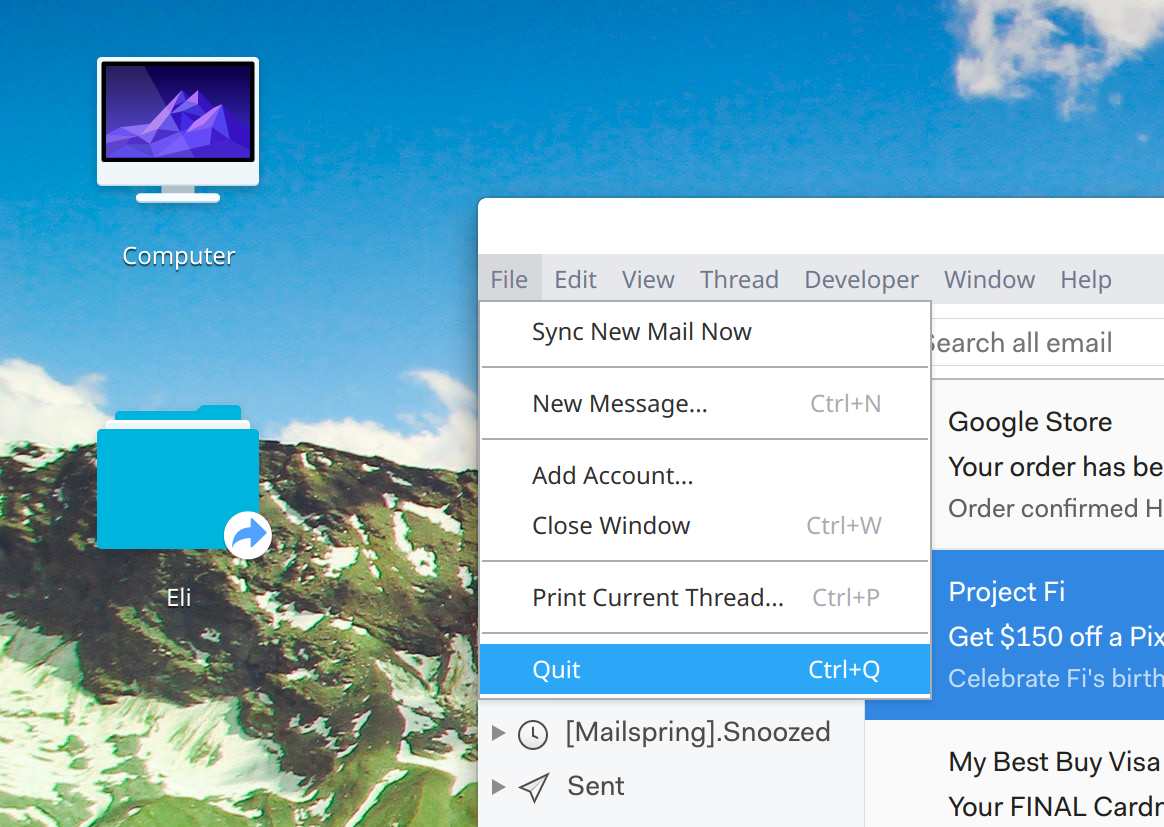1164x827 pixels.
Task: Open the Developer menu
Action: point(861,280)
